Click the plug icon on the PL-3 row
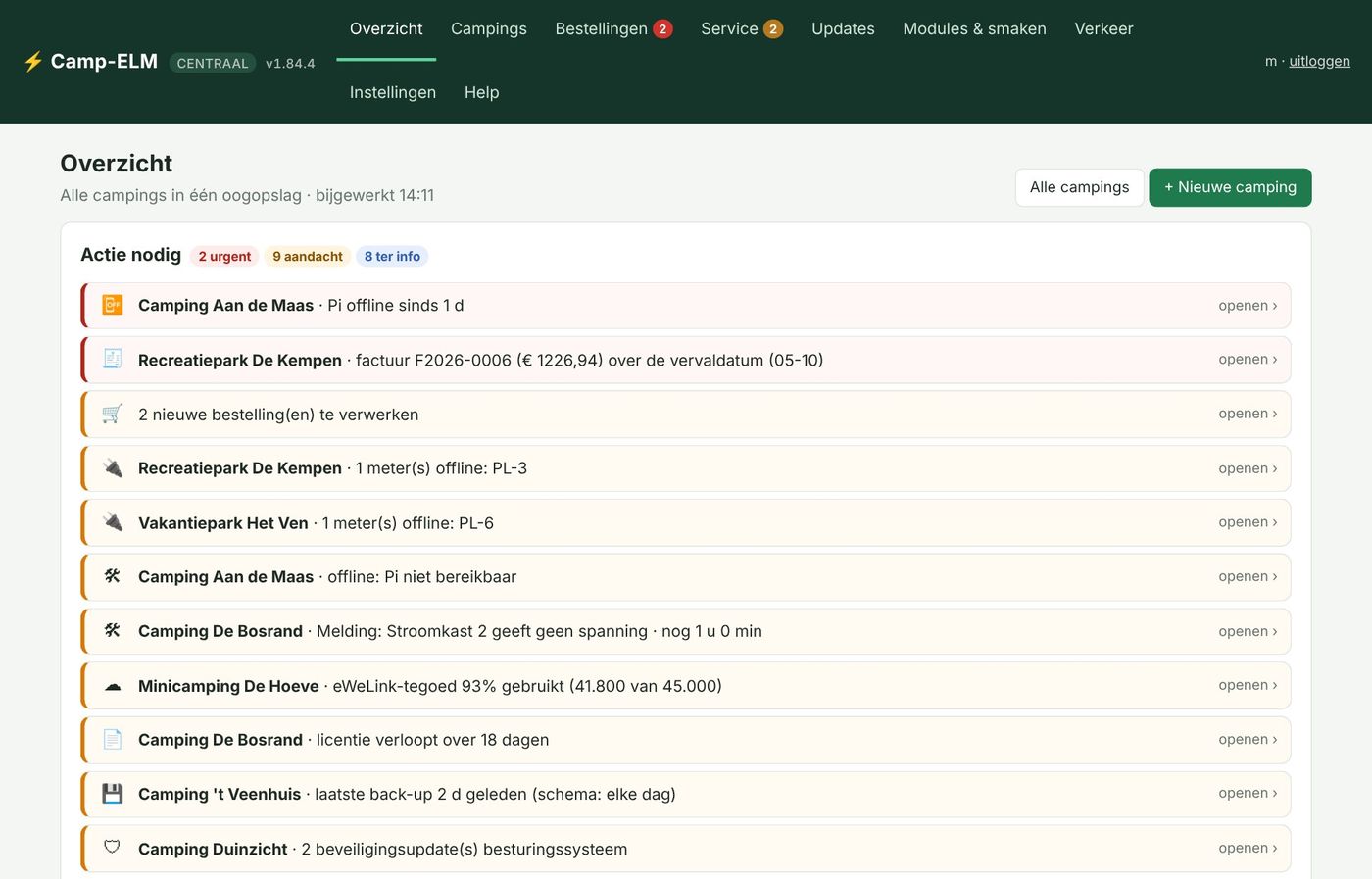The width and height of the screenshot is (1372, 879). pyautogui.click(x=113, y=468)
